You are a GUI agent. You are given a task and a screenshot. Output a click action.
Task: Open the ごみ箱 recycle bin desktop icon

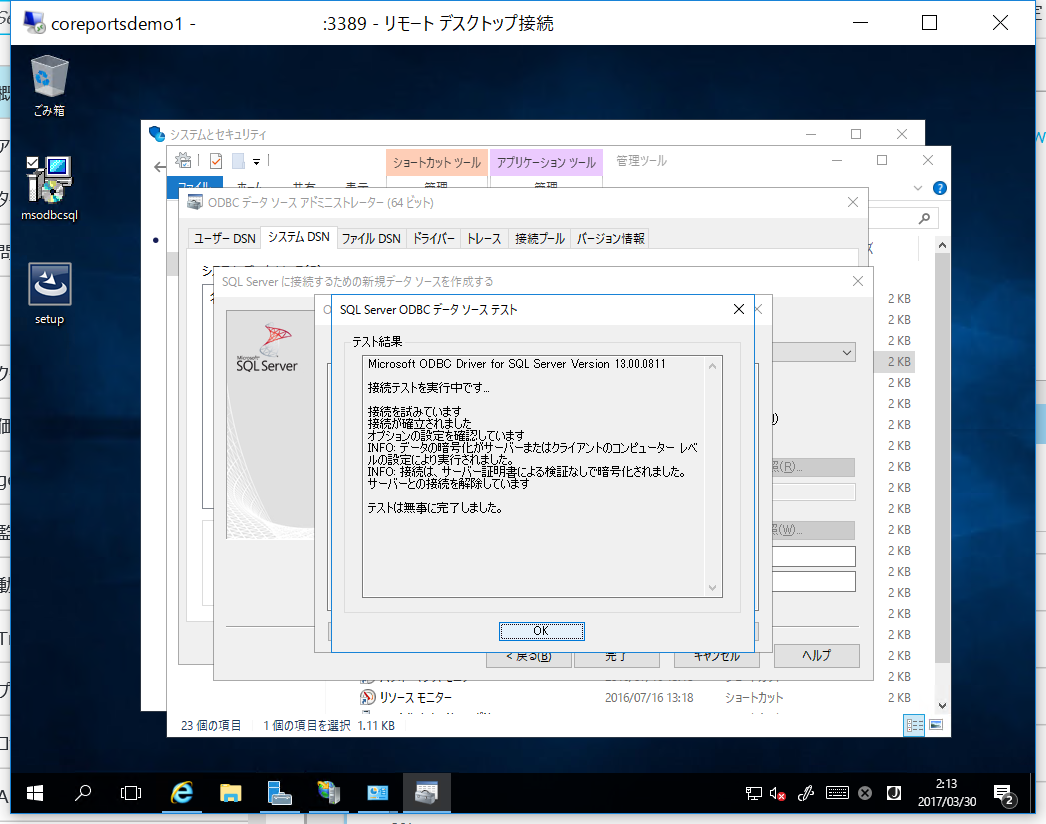click(49, 85)
